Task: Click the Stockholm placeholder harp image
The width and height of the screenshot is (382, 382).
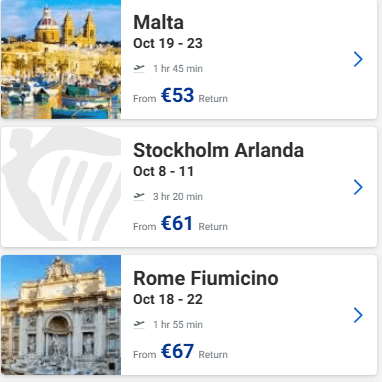Action: coord(61,187)
